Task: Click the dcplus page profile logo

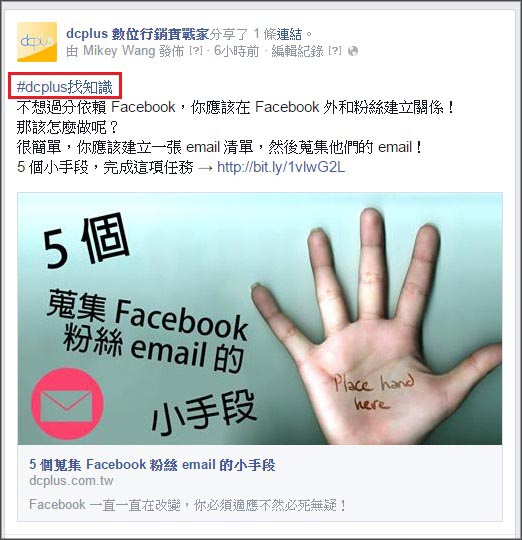Action: [37, 42]
